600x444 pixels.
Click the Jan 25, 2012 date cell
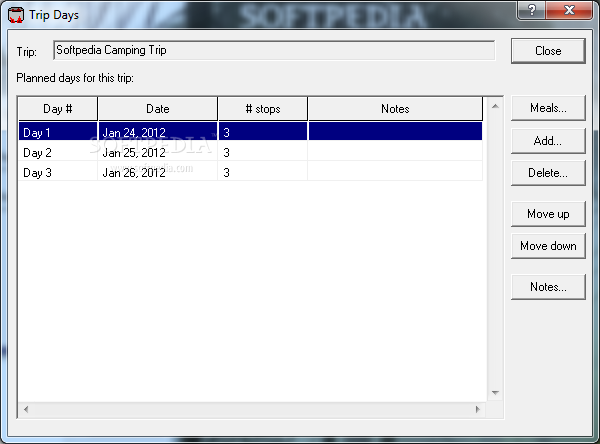click(x=158, y=153)
